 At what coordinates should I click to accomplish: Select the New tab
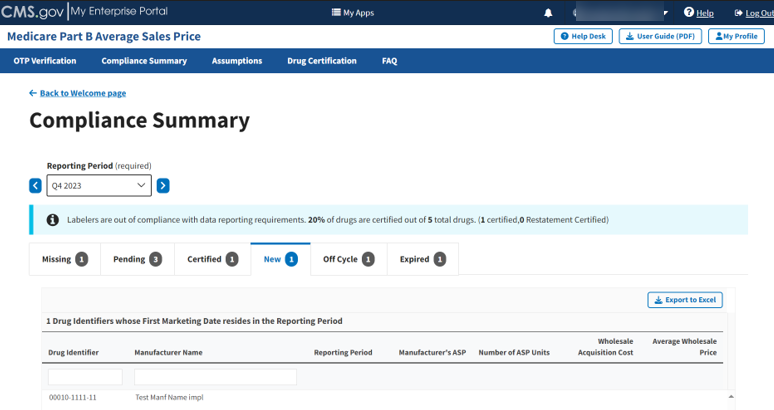[280, 259]
